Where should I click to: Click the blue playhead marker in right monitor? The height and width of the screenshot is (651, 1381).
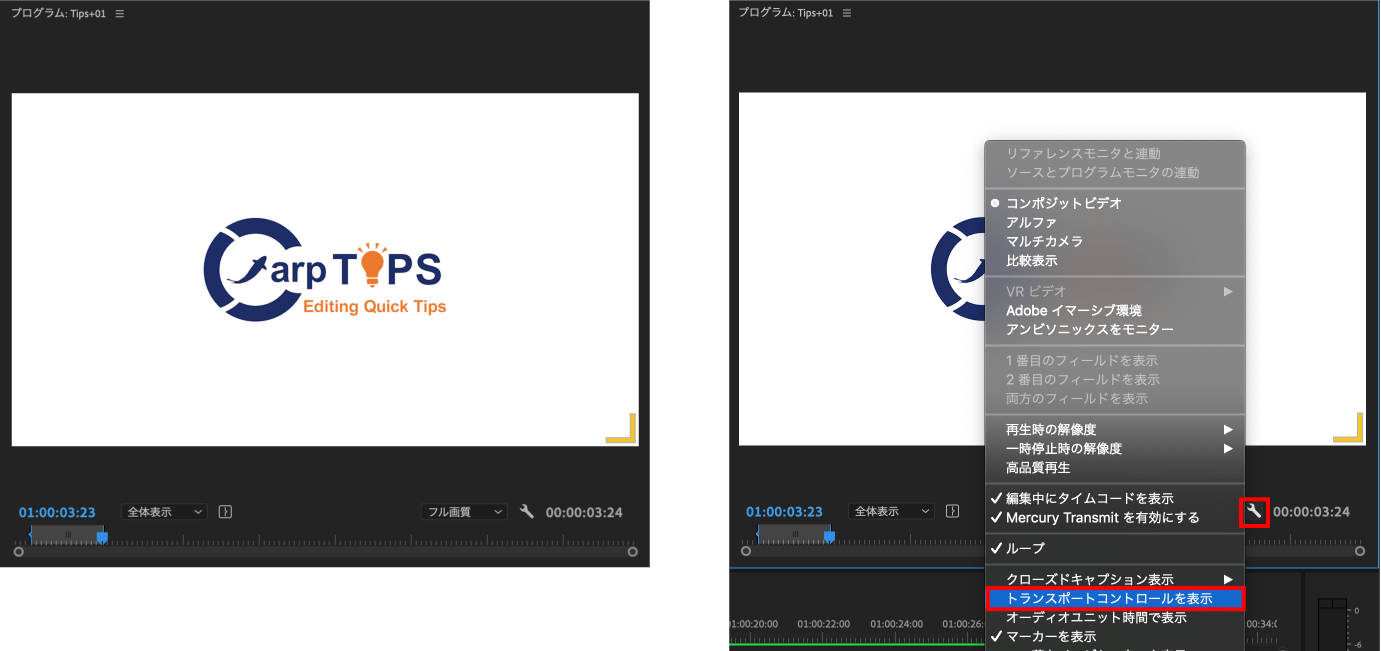829,537
